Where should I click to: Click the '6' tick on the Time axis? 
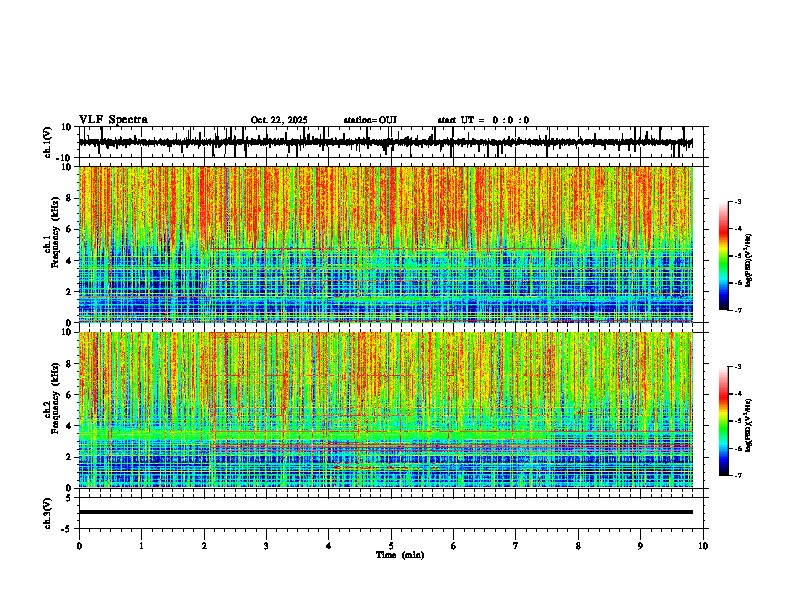(x=454, y=546)
